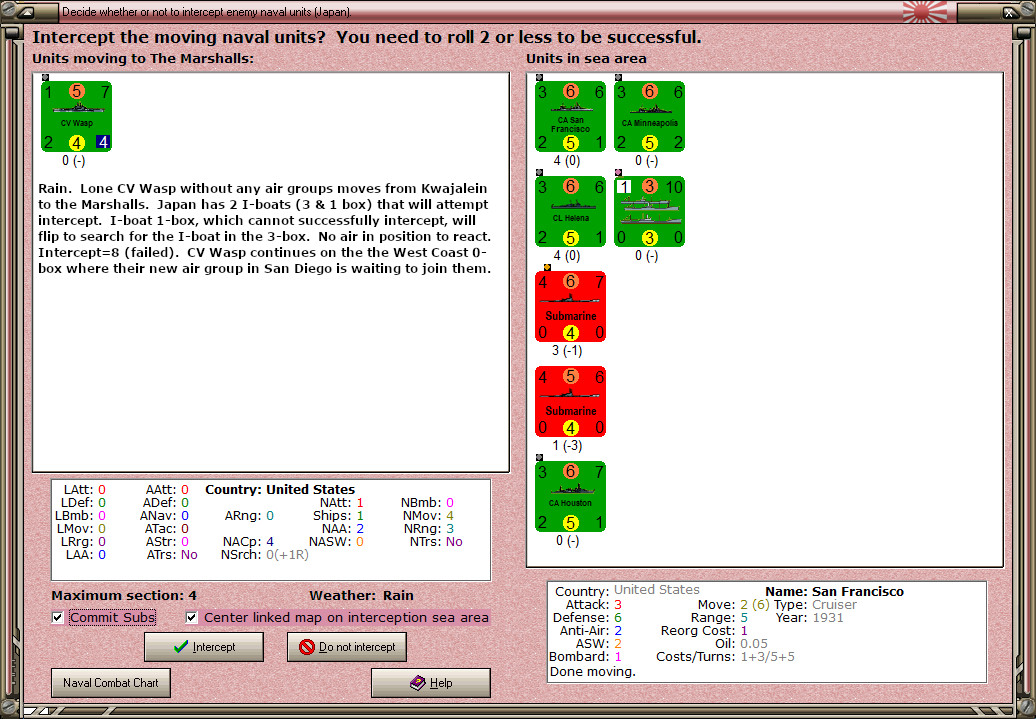1036x719 pixels.
Task: Toggle the Commit Subs checkbox
Action: [x=58, y=617]
